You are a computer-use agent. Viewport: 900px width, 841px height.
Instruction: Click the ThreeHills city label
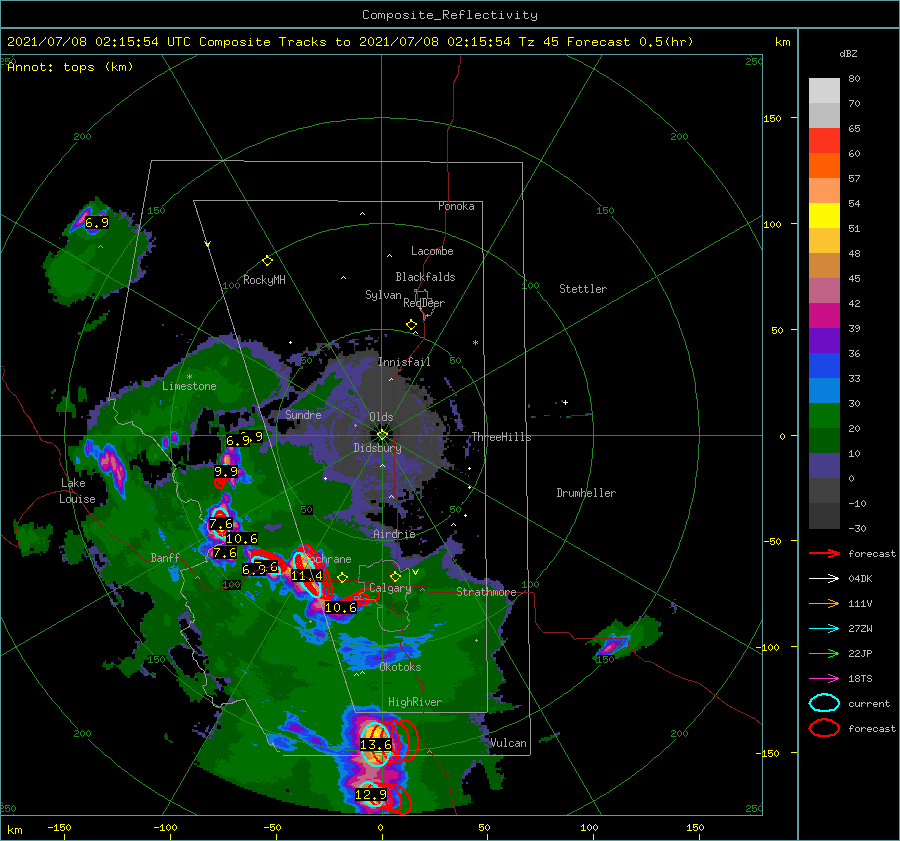(502, 437)
